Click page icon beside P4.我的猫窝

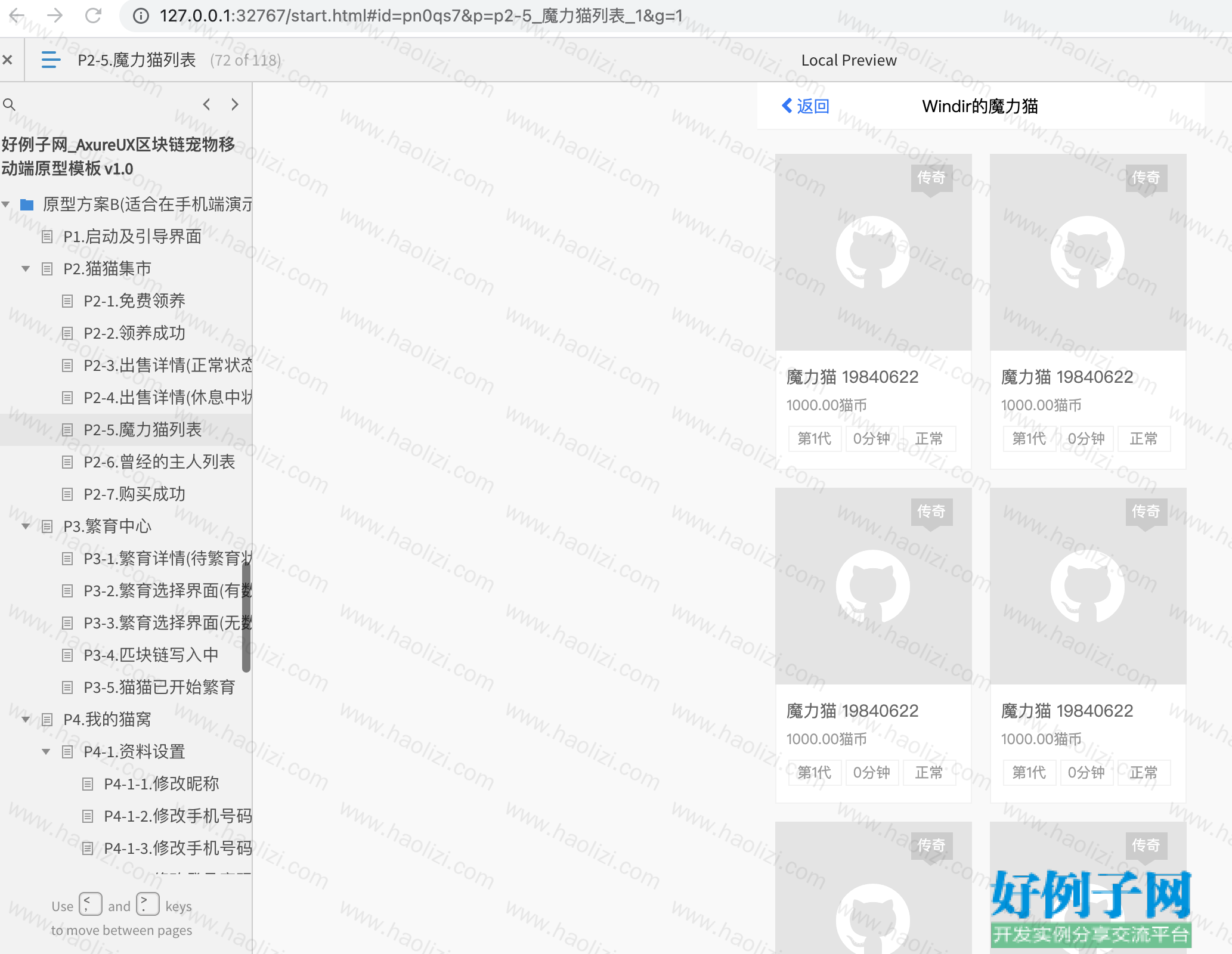[47, 720]
